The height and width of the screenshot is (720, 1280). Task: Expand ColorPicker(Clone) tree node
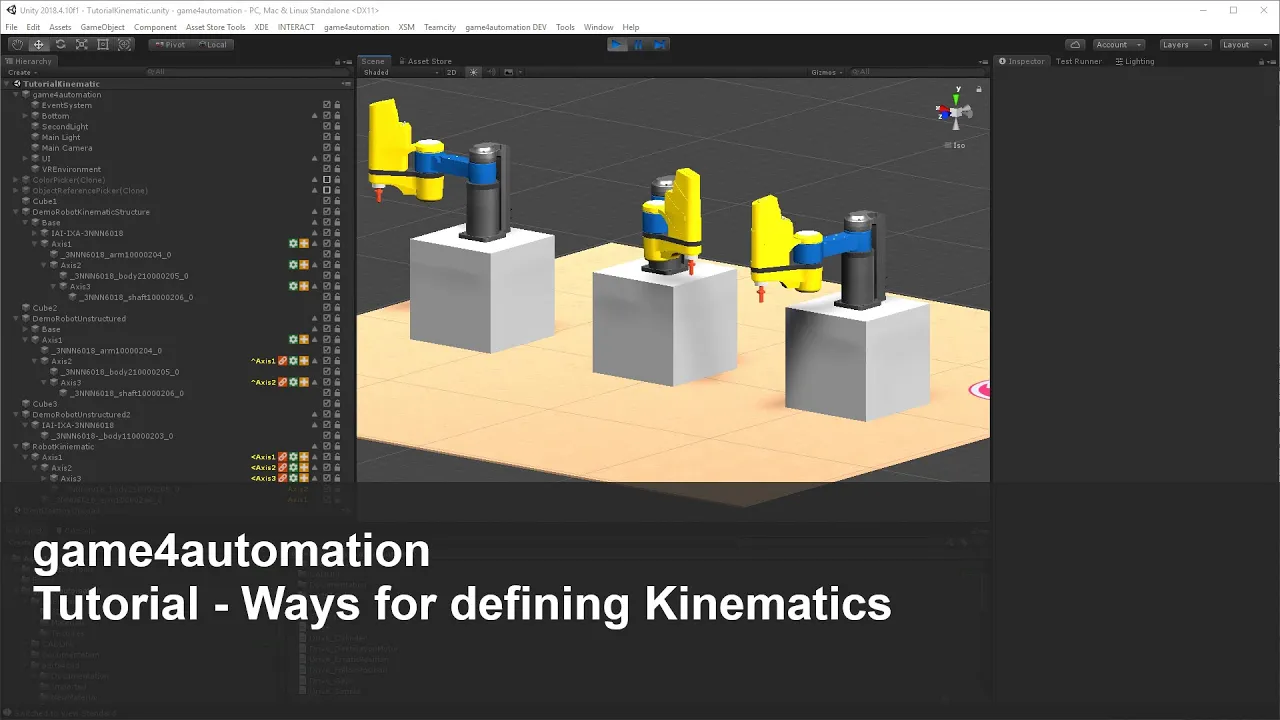click(17, 180)
